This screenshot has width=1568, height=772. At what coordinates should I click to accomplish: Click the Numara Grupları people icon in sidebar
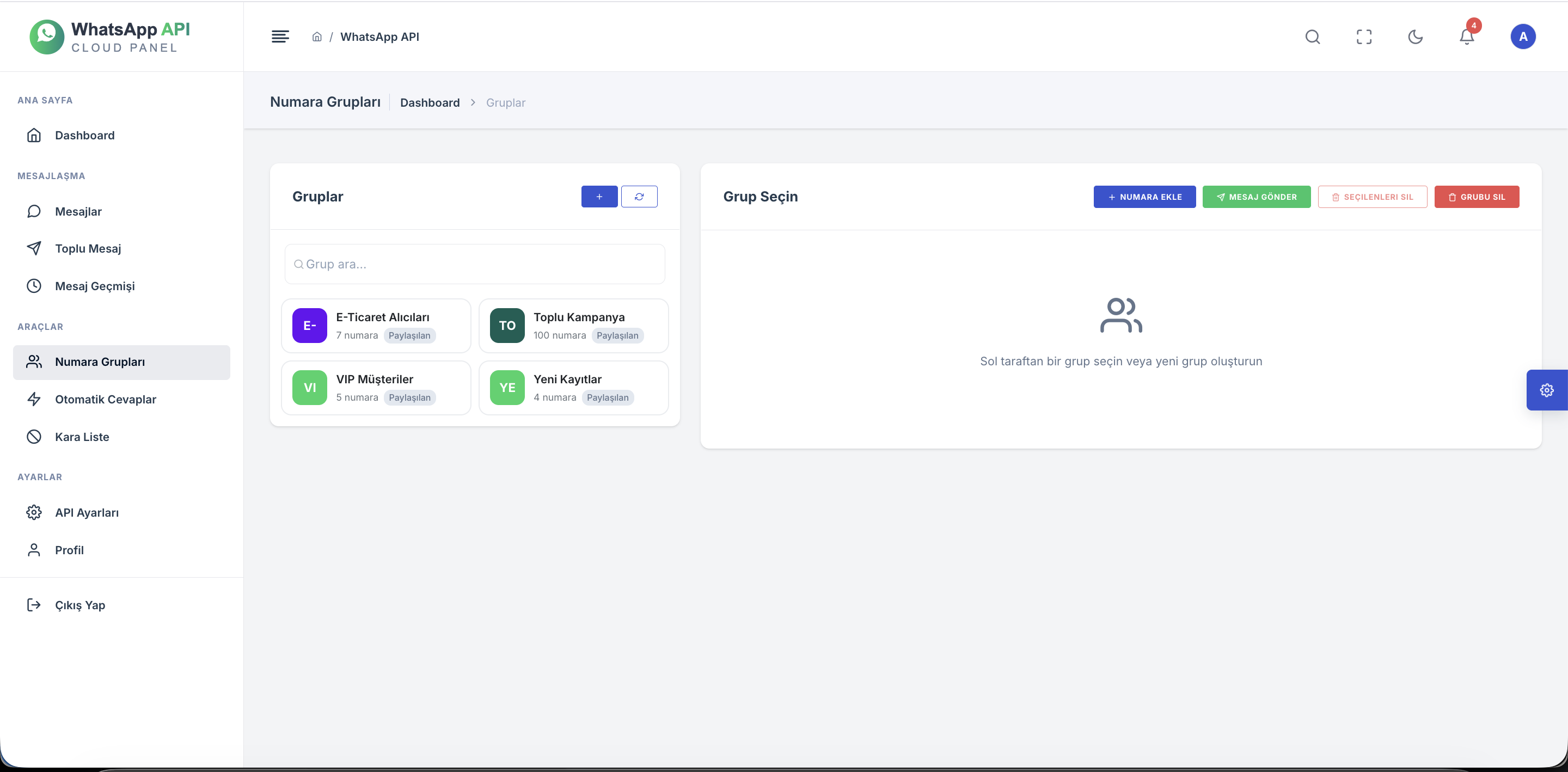click(x=34, y=362)
